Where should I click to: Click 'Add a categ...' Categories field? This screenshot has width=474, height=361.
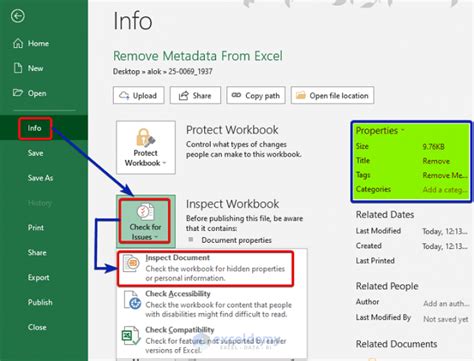[x=445, y=190]
